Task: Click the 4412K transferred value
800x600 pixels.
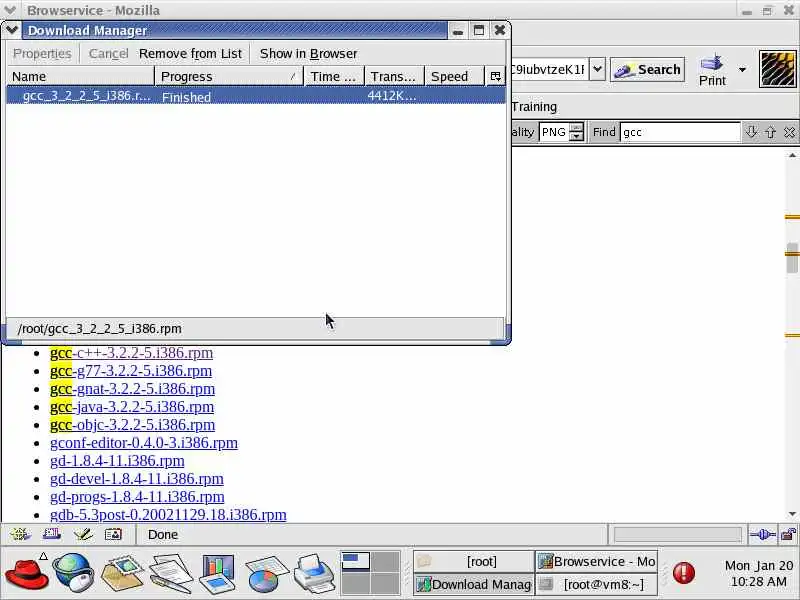Action: pyautogui.click(x=391, y=96)
